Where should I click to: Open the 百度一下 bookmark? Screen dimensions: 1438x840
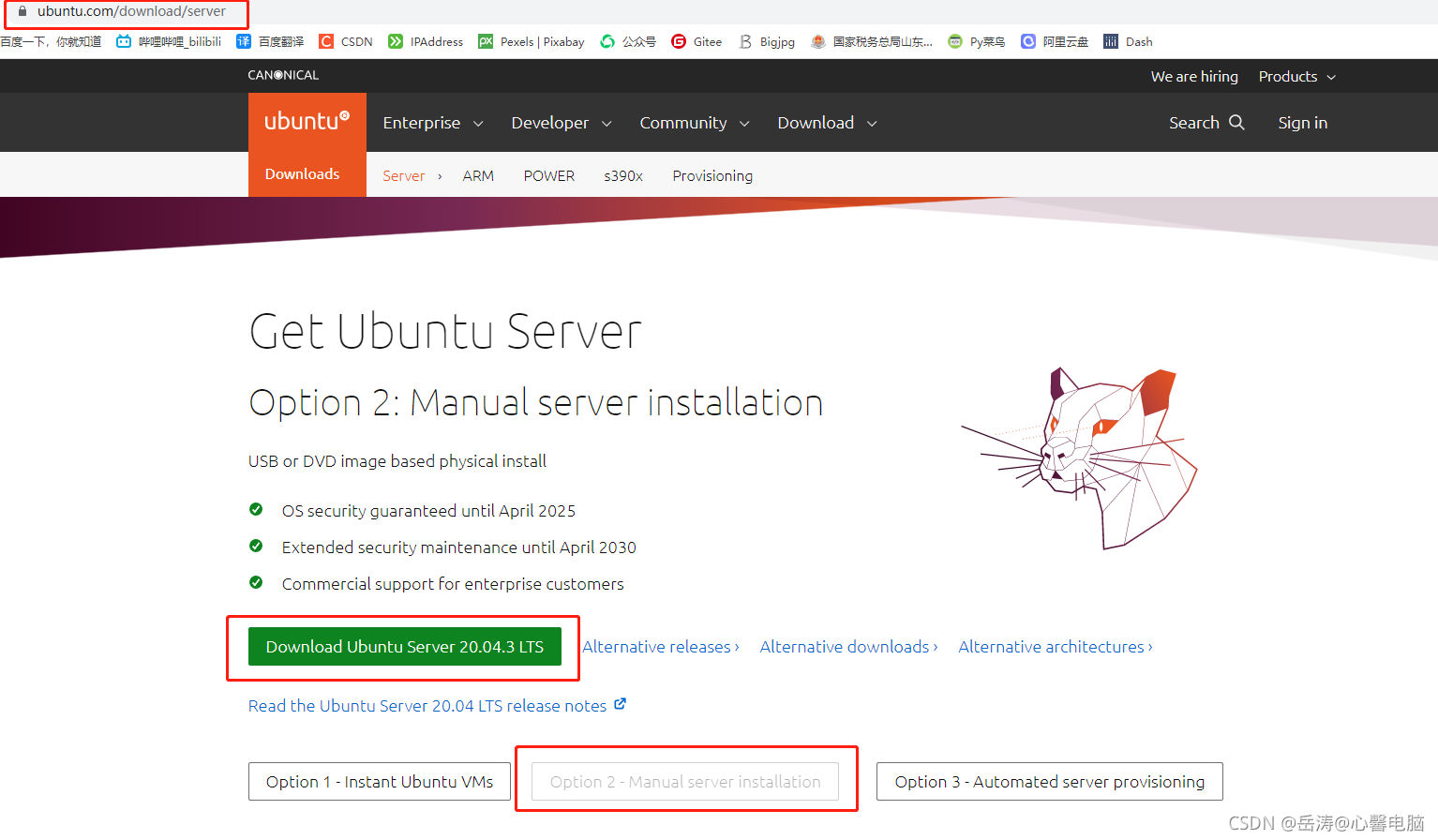click(51, 41)
